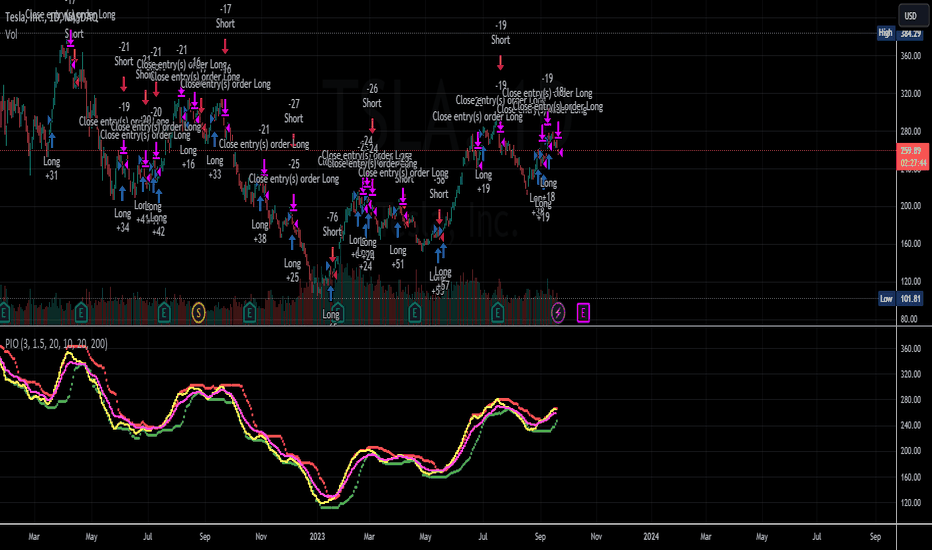
Task: Click the earnings 'E' marker at the chart's far left edge
Action: click(4, 312)
